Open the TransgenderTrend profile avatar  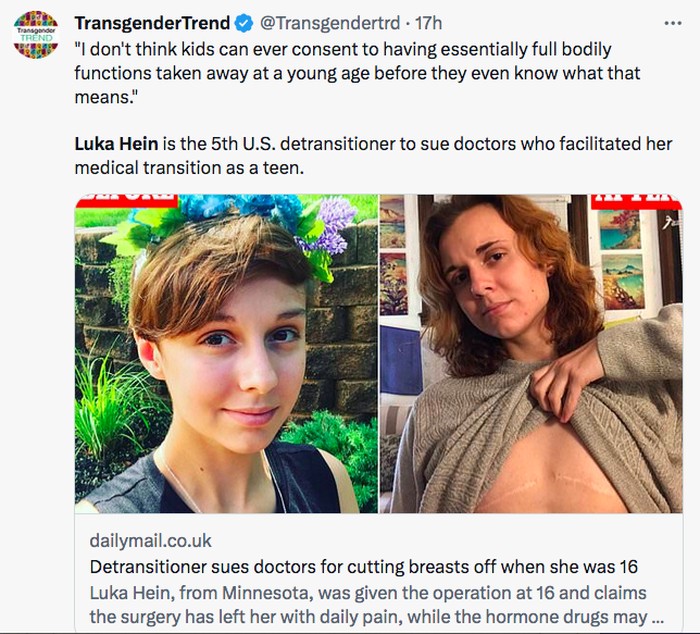coord(36,33)
